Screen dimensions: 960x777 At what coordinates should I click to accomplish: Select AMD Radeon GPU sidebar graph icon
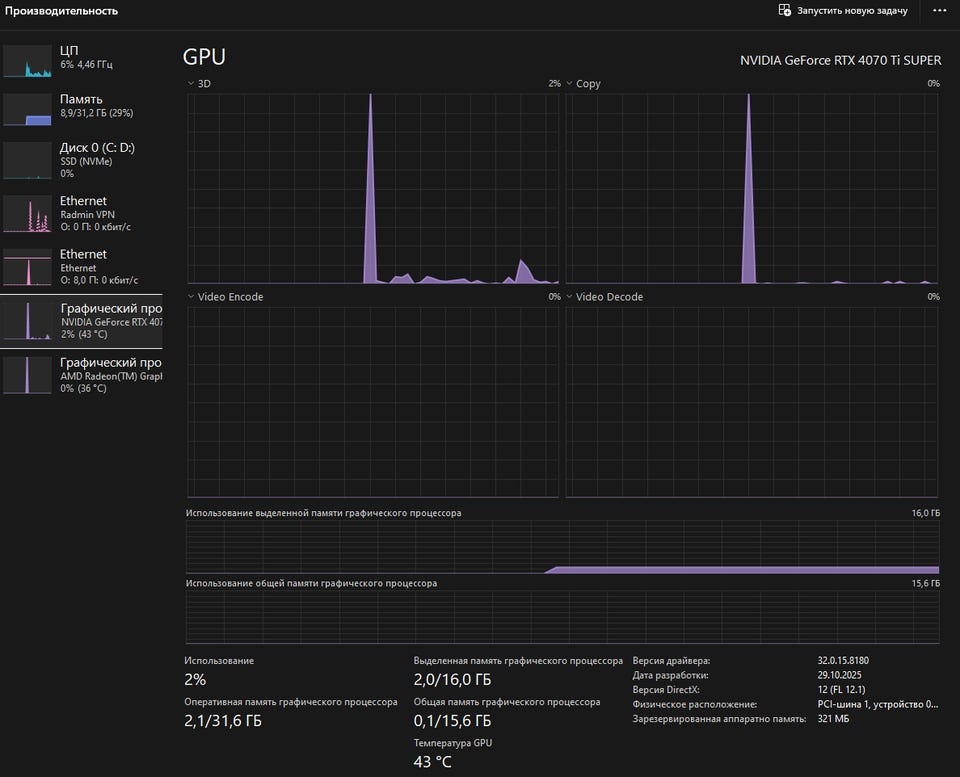pyautogui.click(x=28, y=375)
